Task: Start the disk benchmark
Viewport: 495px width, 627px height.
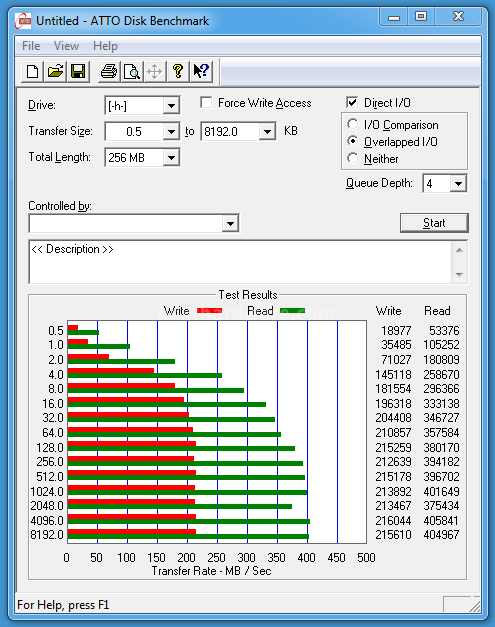Action: 434,223
